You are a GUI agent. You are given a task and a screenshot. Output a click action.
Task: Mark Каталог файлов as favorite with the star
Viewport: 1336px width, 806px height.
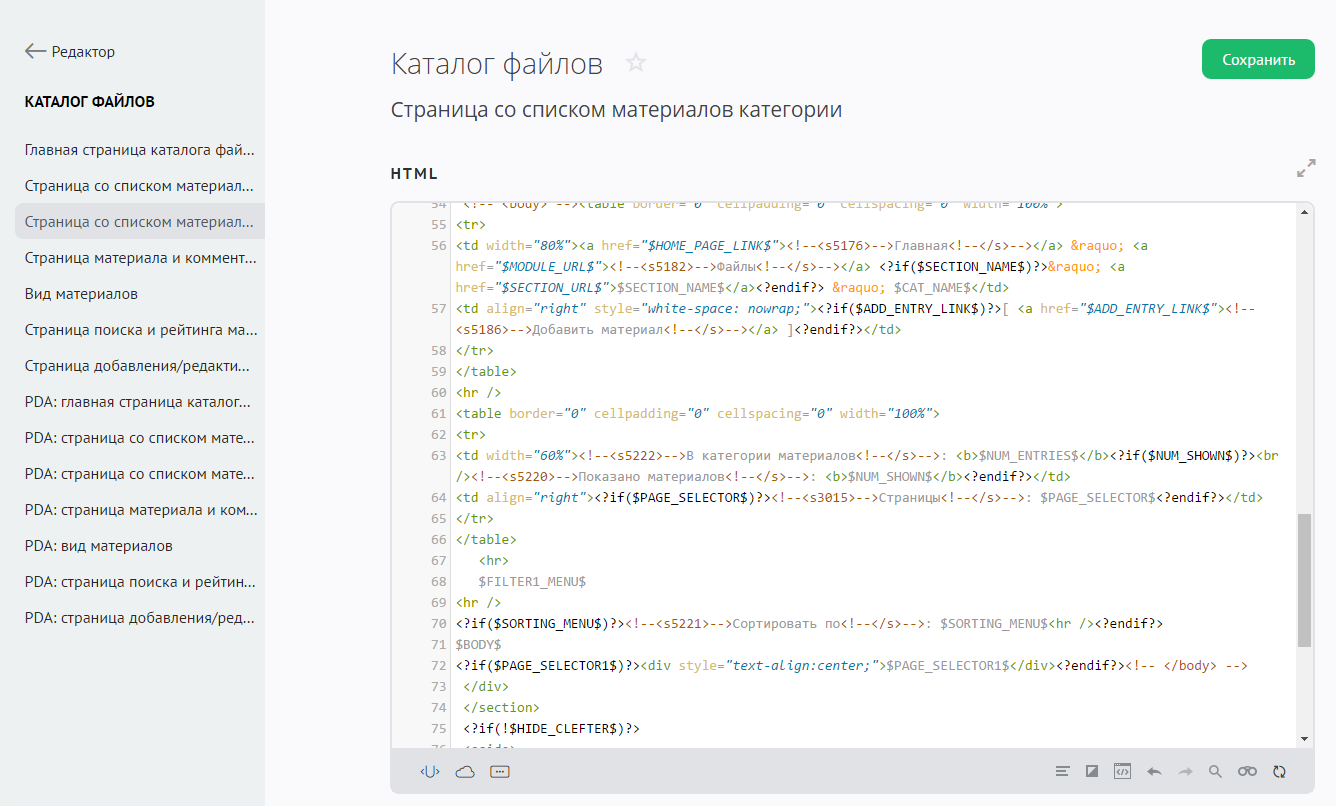point(636,64)
